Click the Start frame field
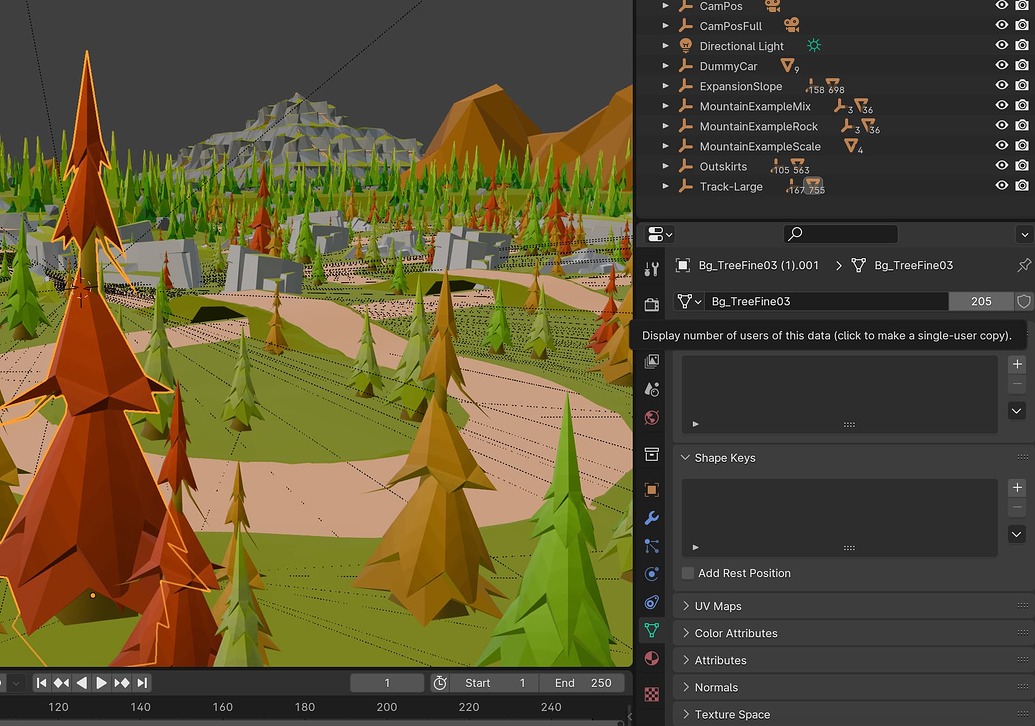This screenshot has width=1035, height=726. (494, 683)
